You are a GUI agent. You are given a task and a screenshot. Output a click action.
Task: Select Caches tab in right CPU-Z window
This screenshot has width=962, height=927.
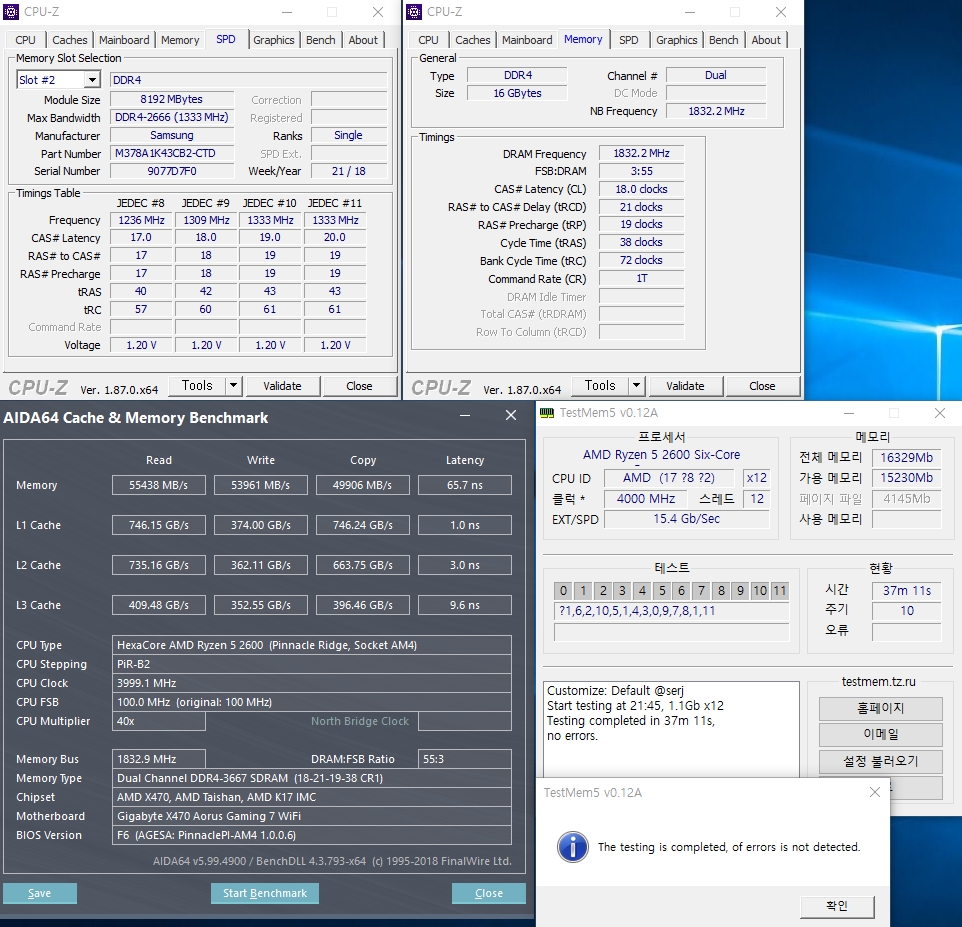[472, 40]
